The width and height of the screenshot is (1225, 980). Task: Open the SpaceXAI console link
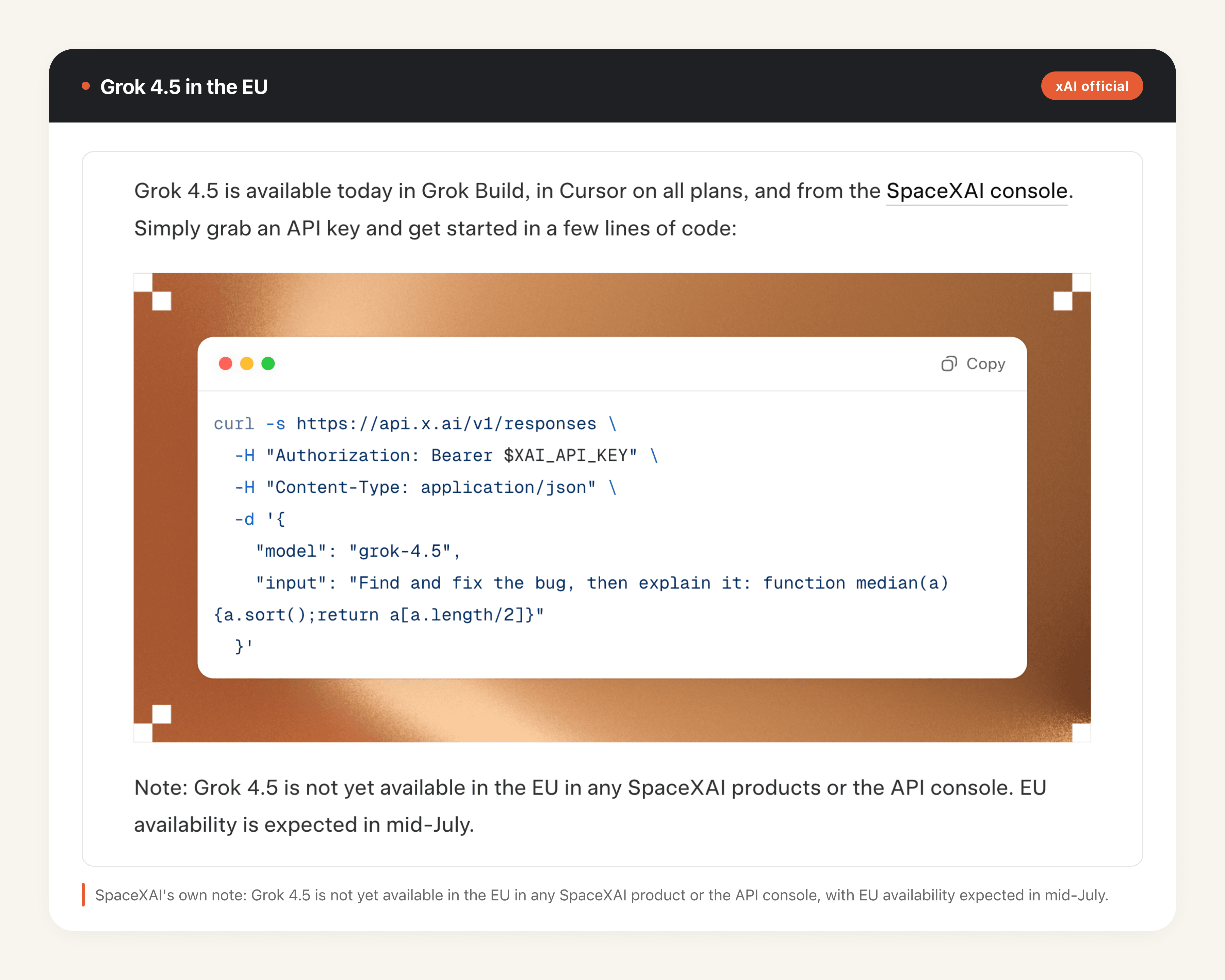[977, 191]
